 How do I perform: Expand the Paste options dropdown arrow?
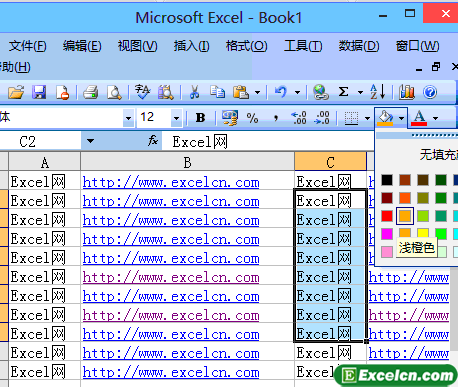tap(257, 92)
